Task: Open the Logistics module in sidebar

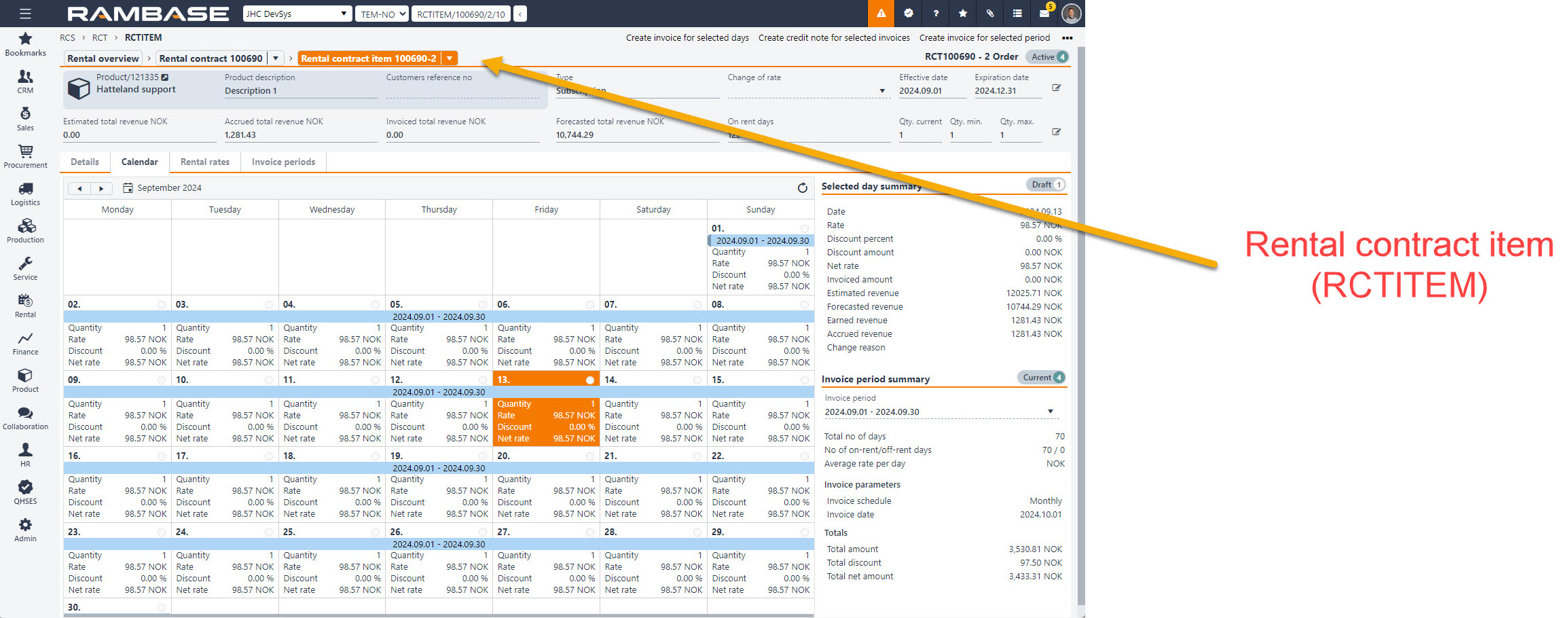Action: tap(25, 194)
